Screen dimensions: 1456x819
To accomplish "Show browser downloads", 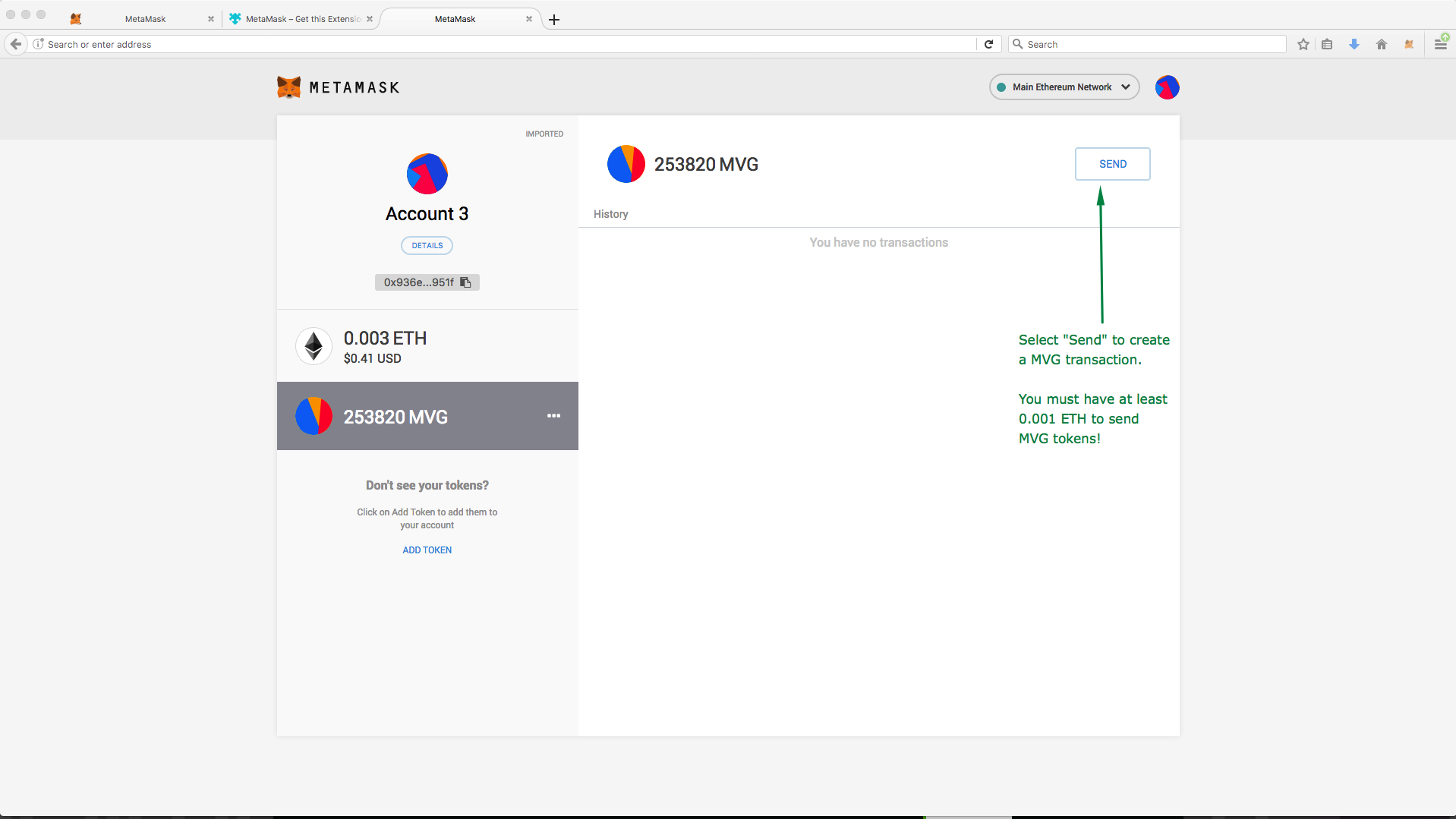I will [x=1354, y=44].
